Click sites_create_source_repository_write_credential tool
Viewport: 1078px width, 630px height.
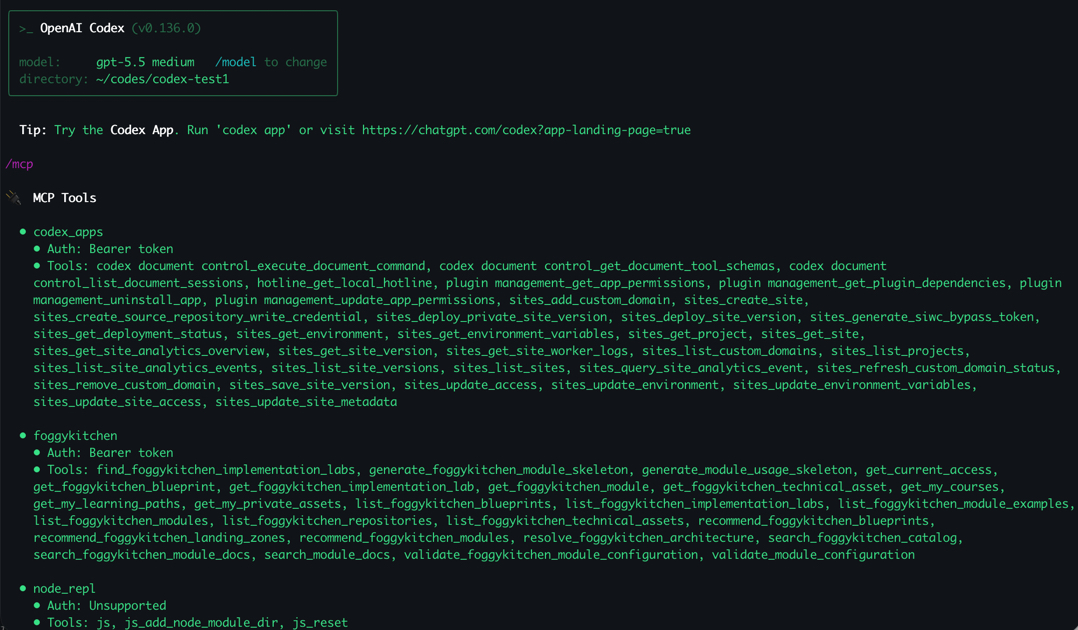pos(197,316)
